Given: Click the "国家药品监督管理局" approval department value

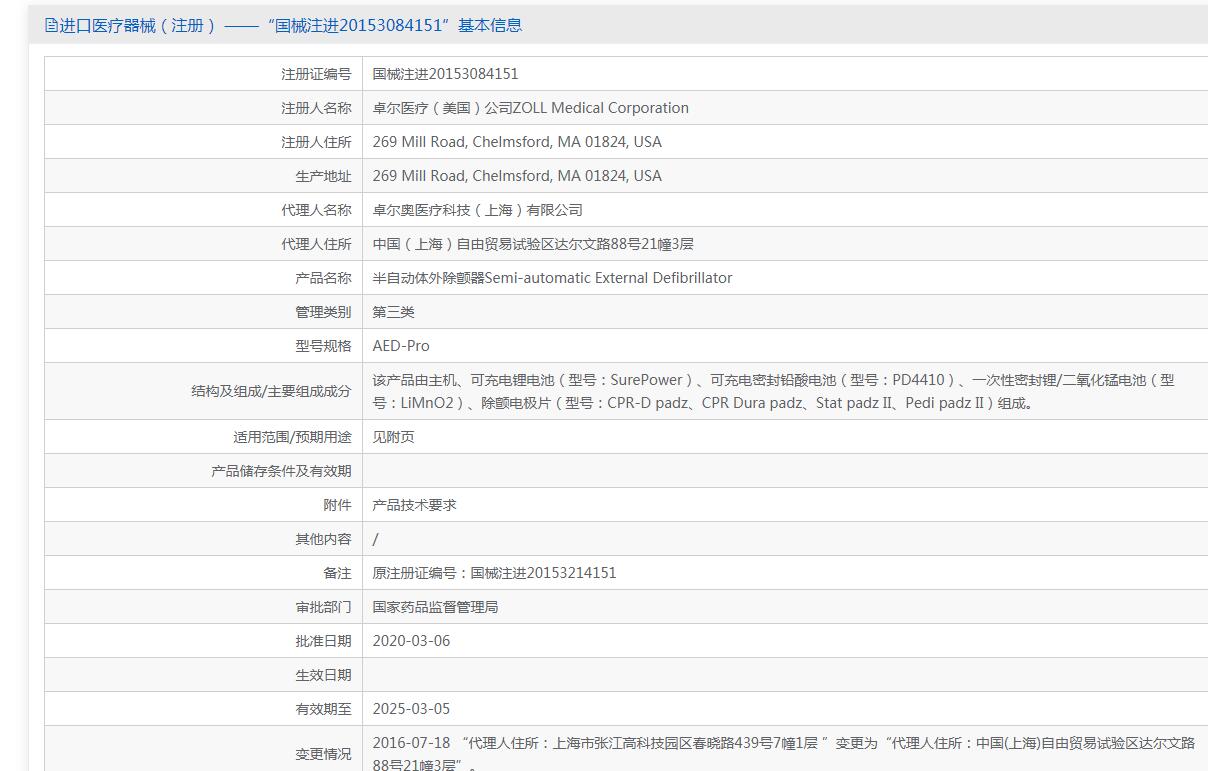Looking at the screenshot, I should [435, 607].
